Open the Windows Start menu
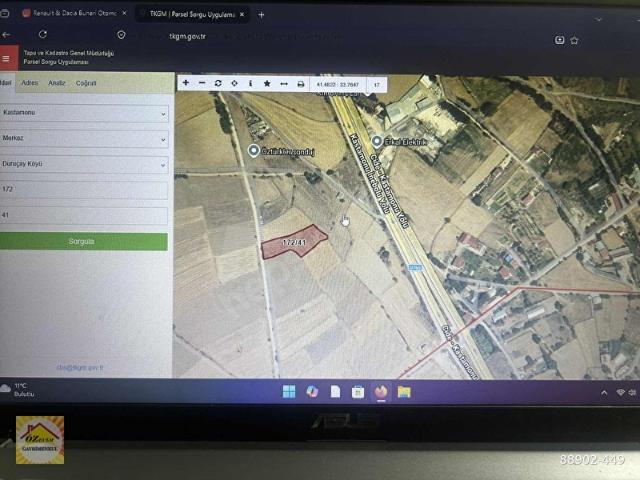Screen dimensions: 640x480 289,391
